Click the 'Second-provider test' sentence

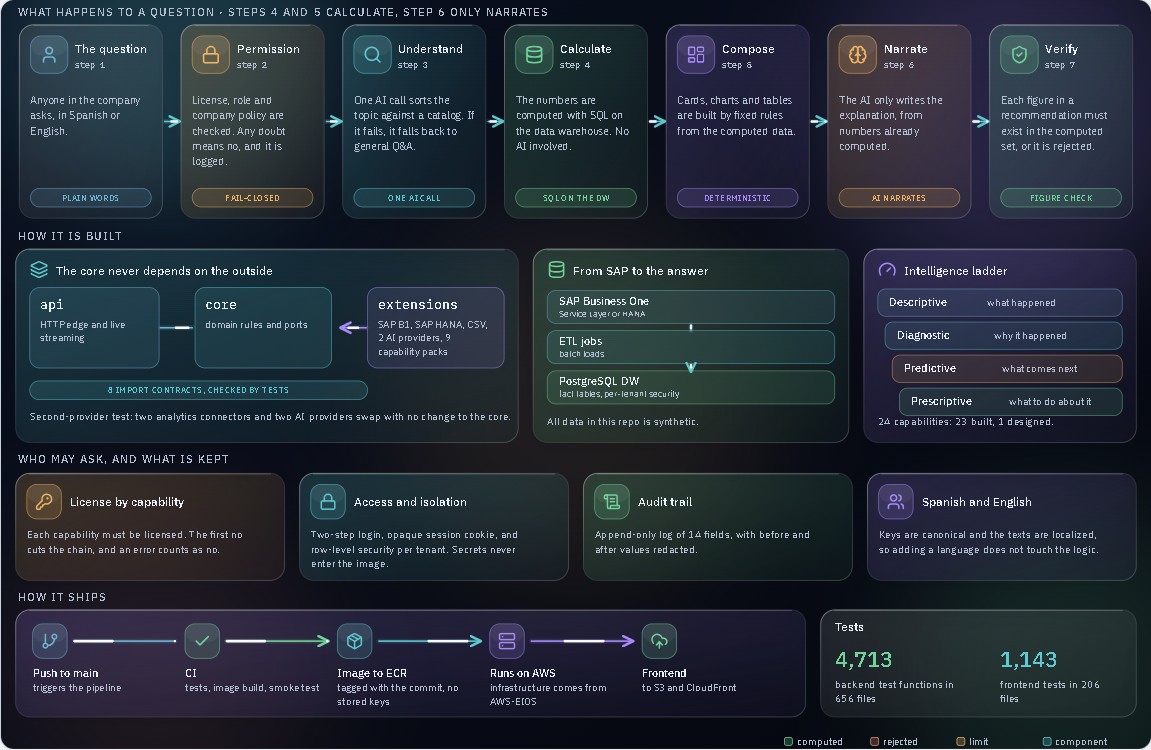click(269, 416)
